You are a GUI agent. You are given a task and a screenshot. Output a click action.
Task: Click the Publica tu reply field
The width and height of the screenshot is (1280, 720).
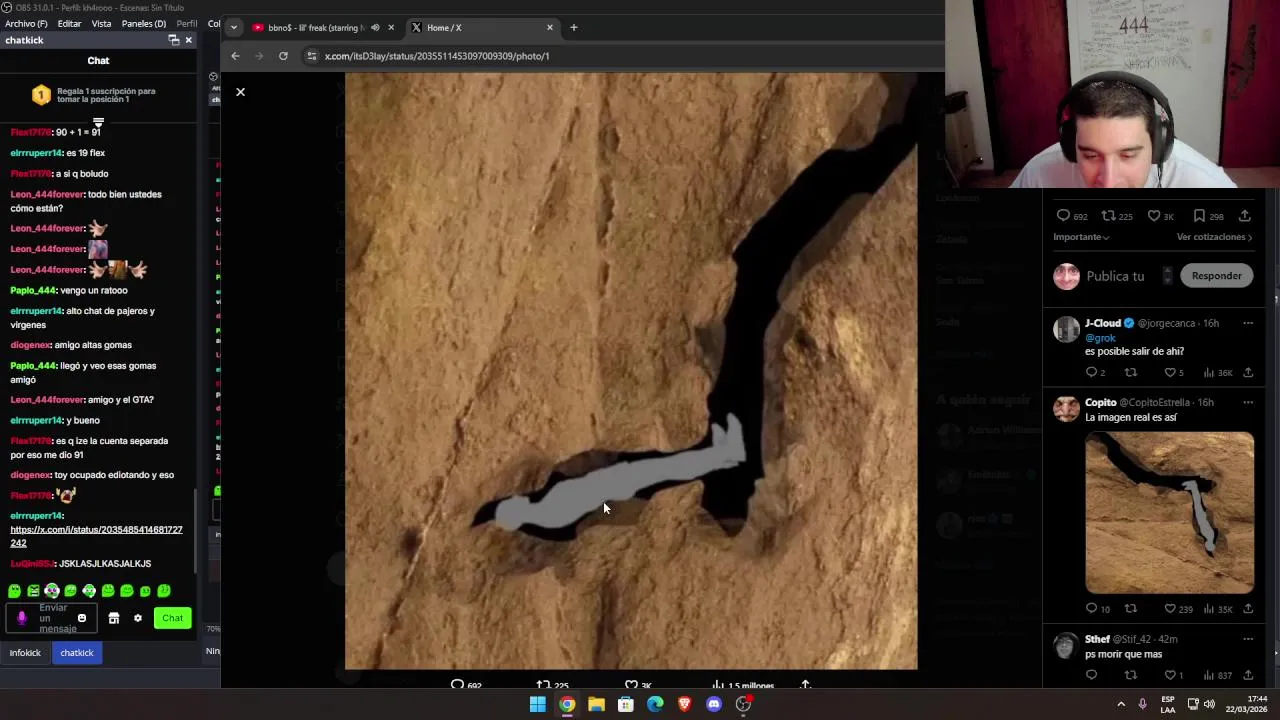click(1115, 276)
